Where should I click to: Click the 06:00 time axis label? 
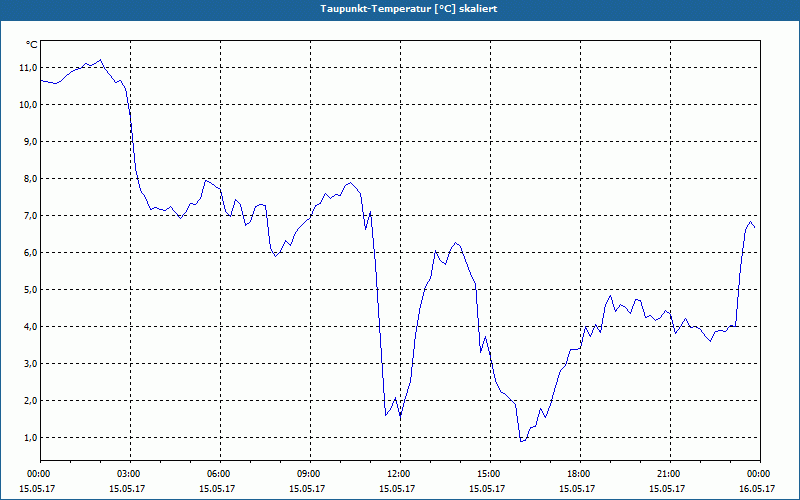point(220,474)
